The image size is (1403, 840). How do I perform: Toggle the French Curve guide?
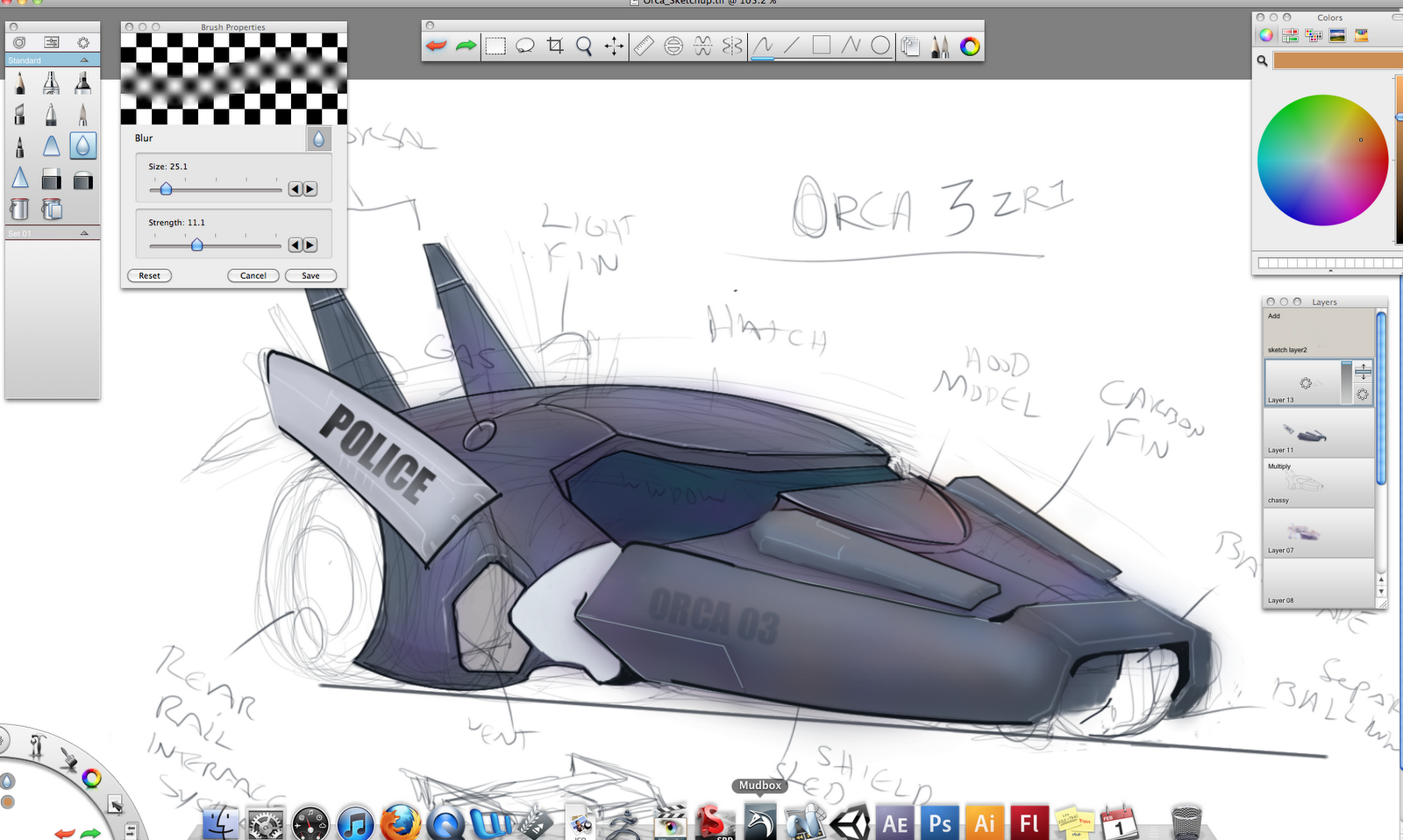click(x=703, y=46)
